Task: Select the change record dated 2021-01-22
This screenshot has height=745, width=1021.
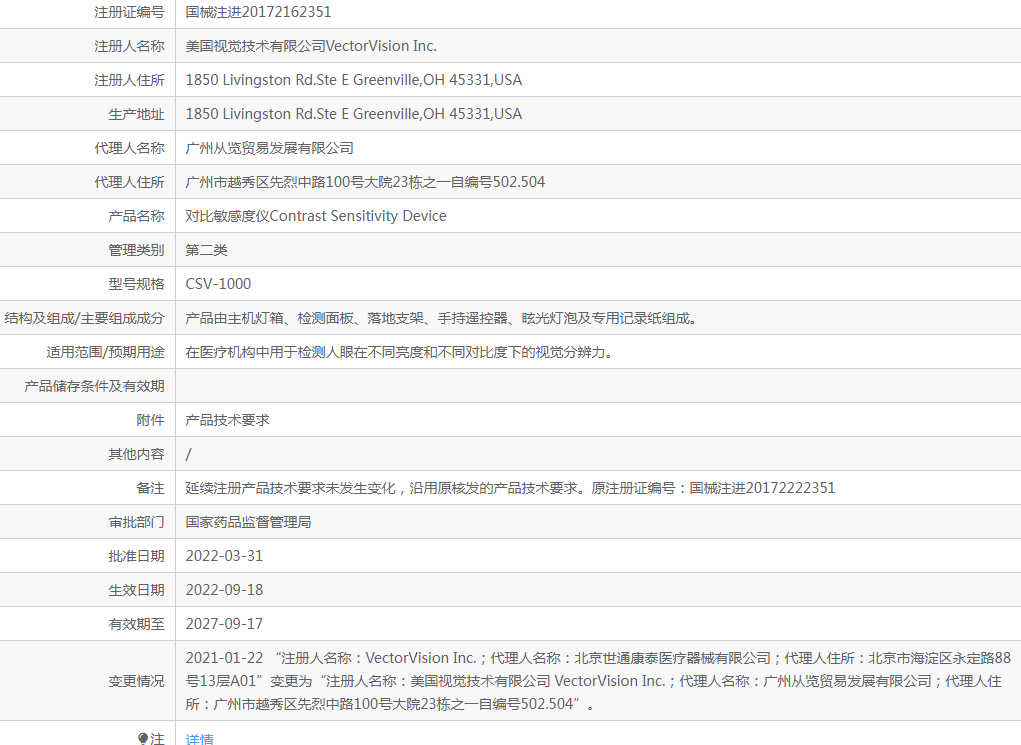Action: 598,681
